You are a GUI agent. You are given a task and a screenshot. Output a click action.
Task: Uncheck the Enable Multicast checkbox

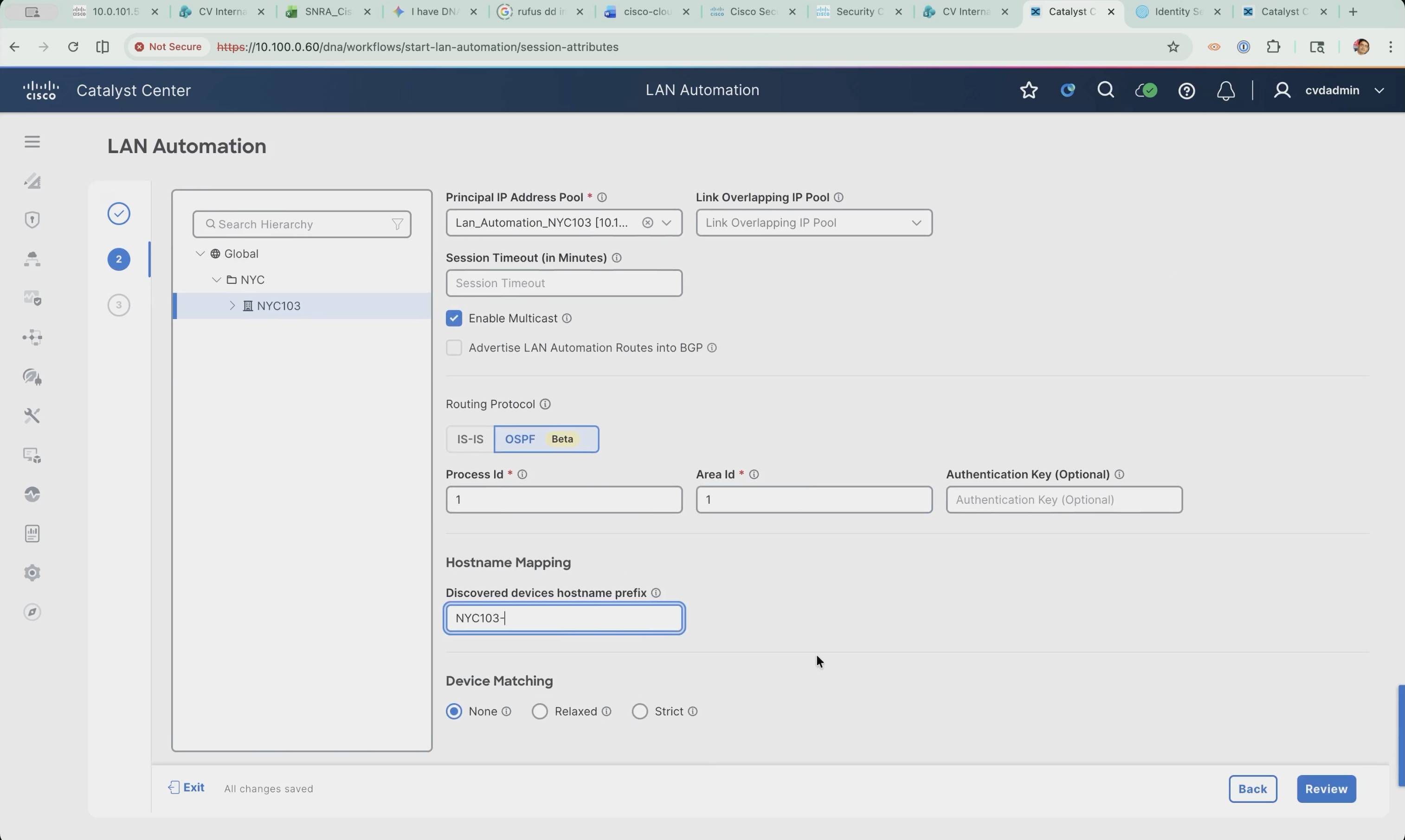pyautogui.click(x=453, y=318)
